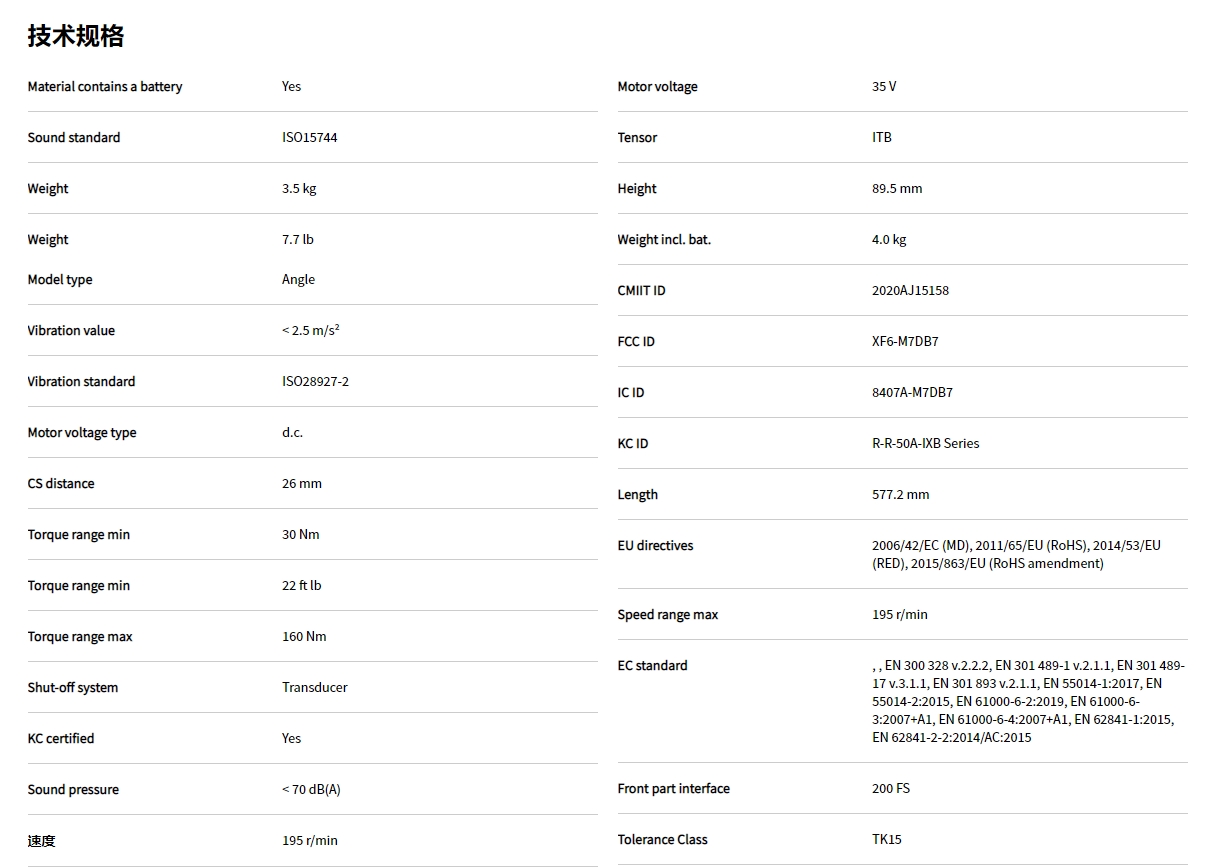Click the ISO28927-2 vibration standard value
Viewport: 1222px width, 868px height.
point(315,382)
